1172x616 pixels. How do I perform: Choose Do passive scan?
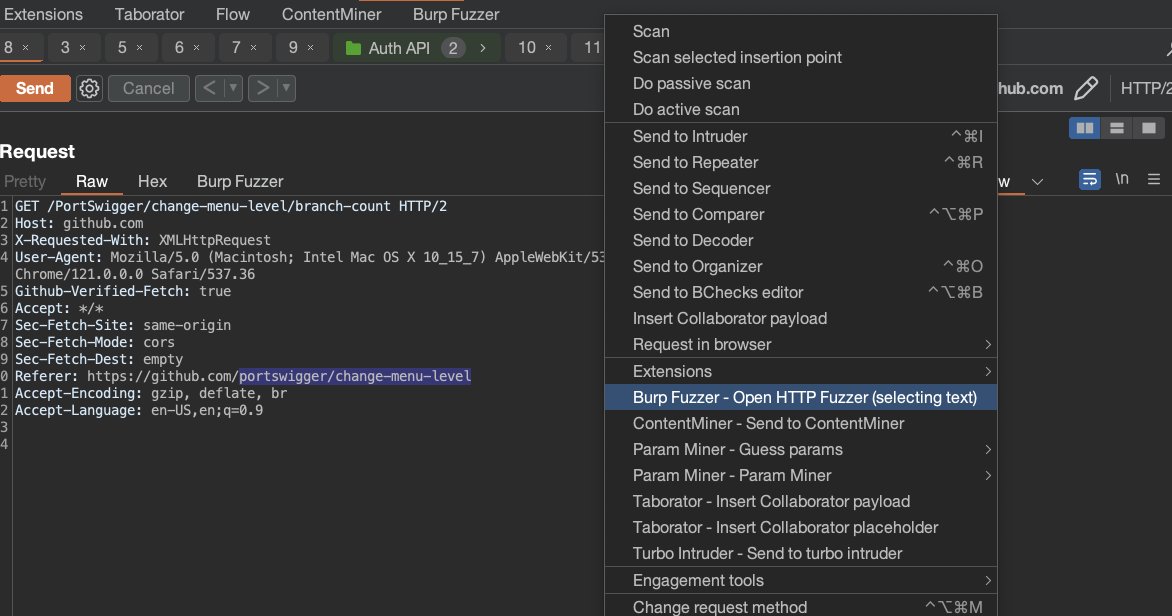tap(801, 84)
